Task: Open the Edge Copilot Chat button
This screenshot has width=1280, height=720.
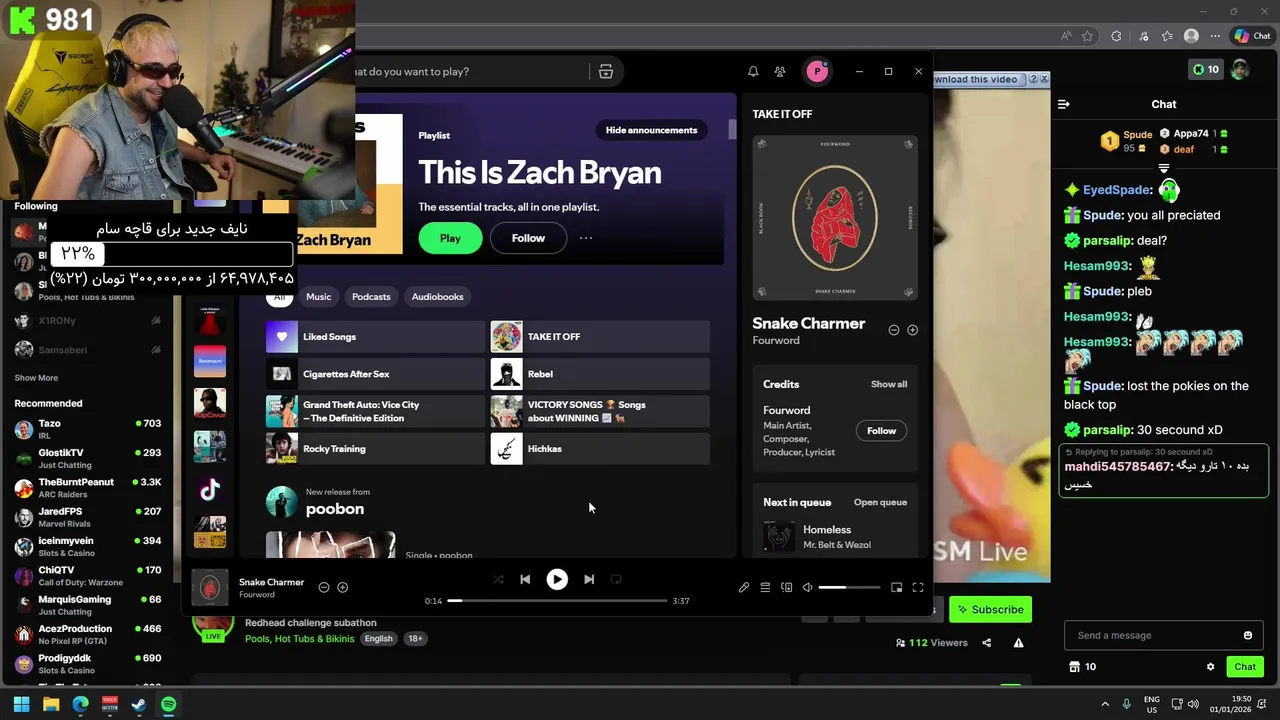Action: pyautogui.click(x=1251, y=36)
